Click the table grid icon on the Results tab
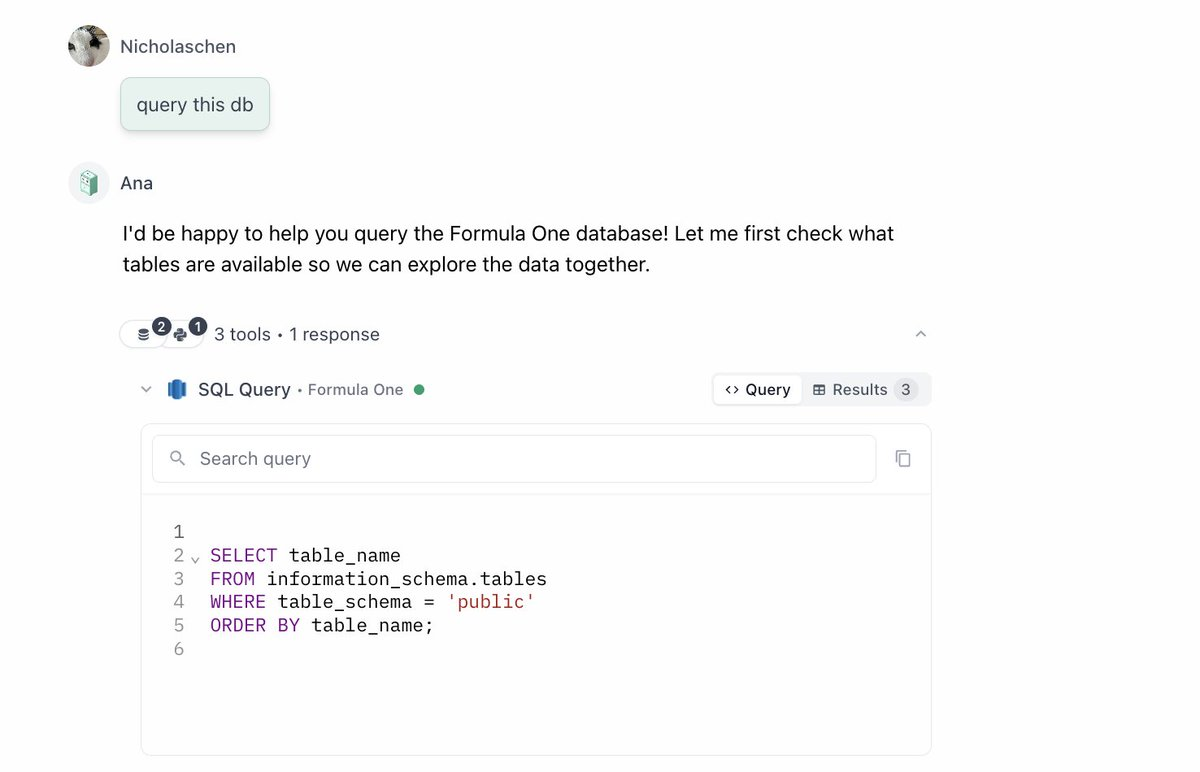Image resolution: width=1200 pixels, height=772 pixels. coord(820,389)
